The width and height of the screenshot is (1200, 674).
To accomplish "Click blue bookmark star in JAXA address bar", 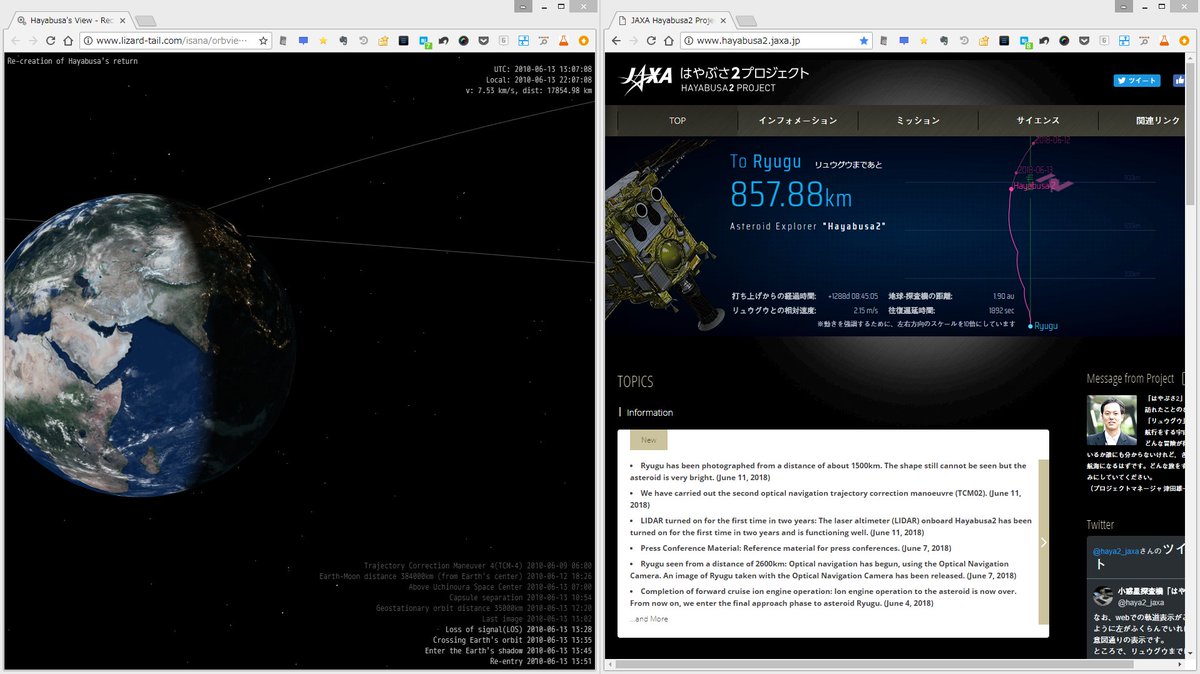I will click(864, 41).
